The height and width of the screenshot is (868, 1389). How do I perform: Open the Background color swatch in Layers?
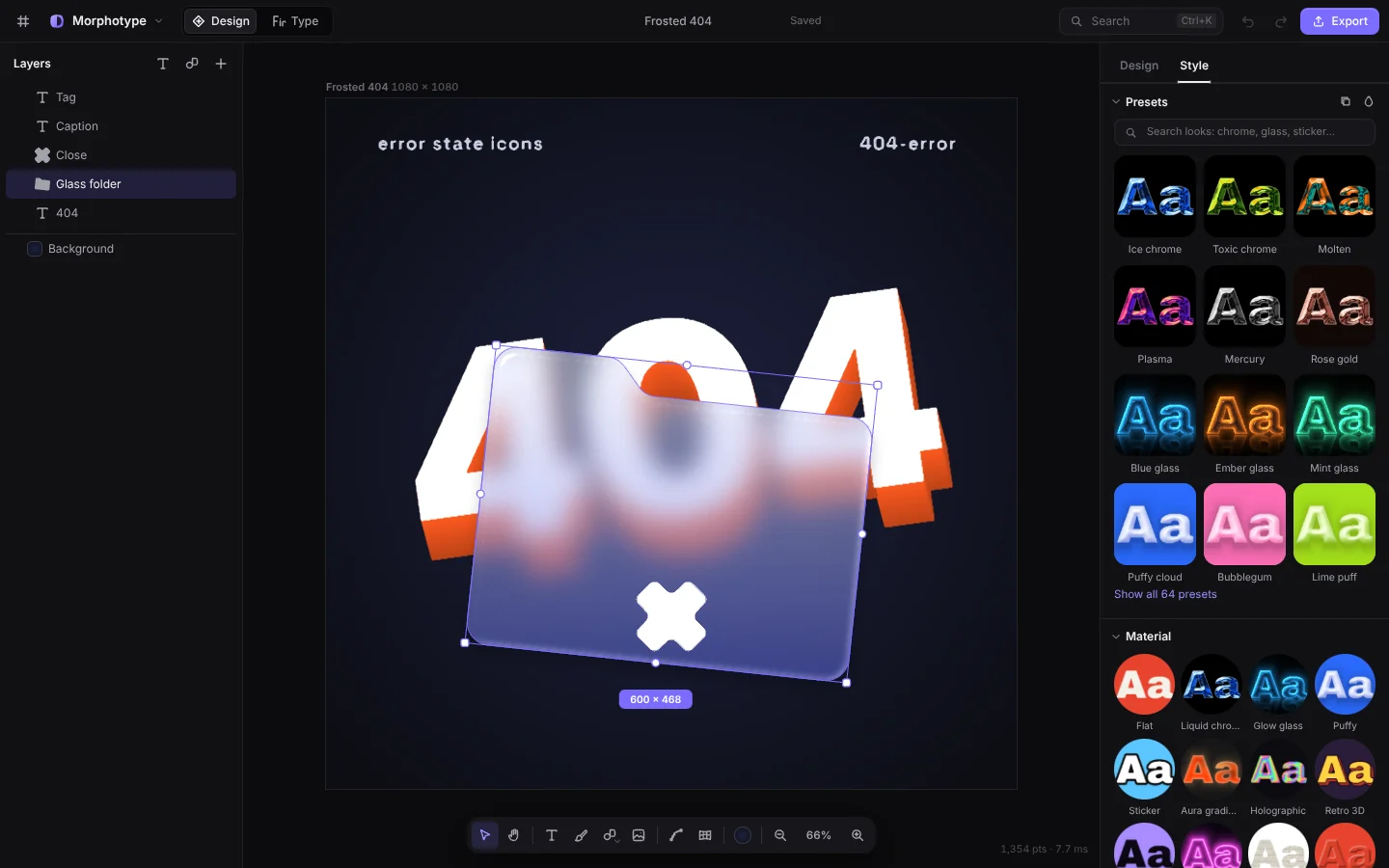35,249
